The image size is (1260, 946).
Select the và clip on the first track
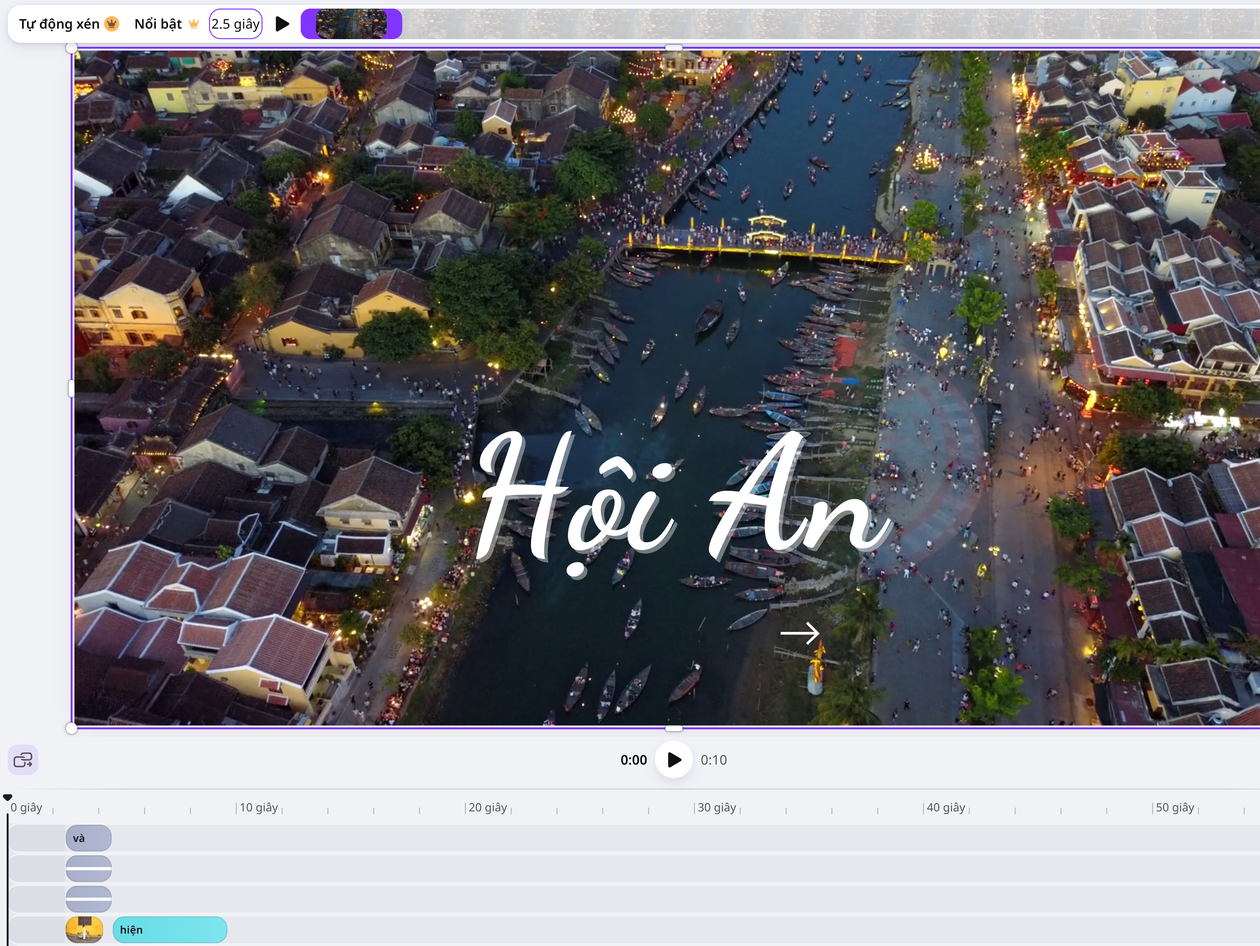(x=89, y=838)
